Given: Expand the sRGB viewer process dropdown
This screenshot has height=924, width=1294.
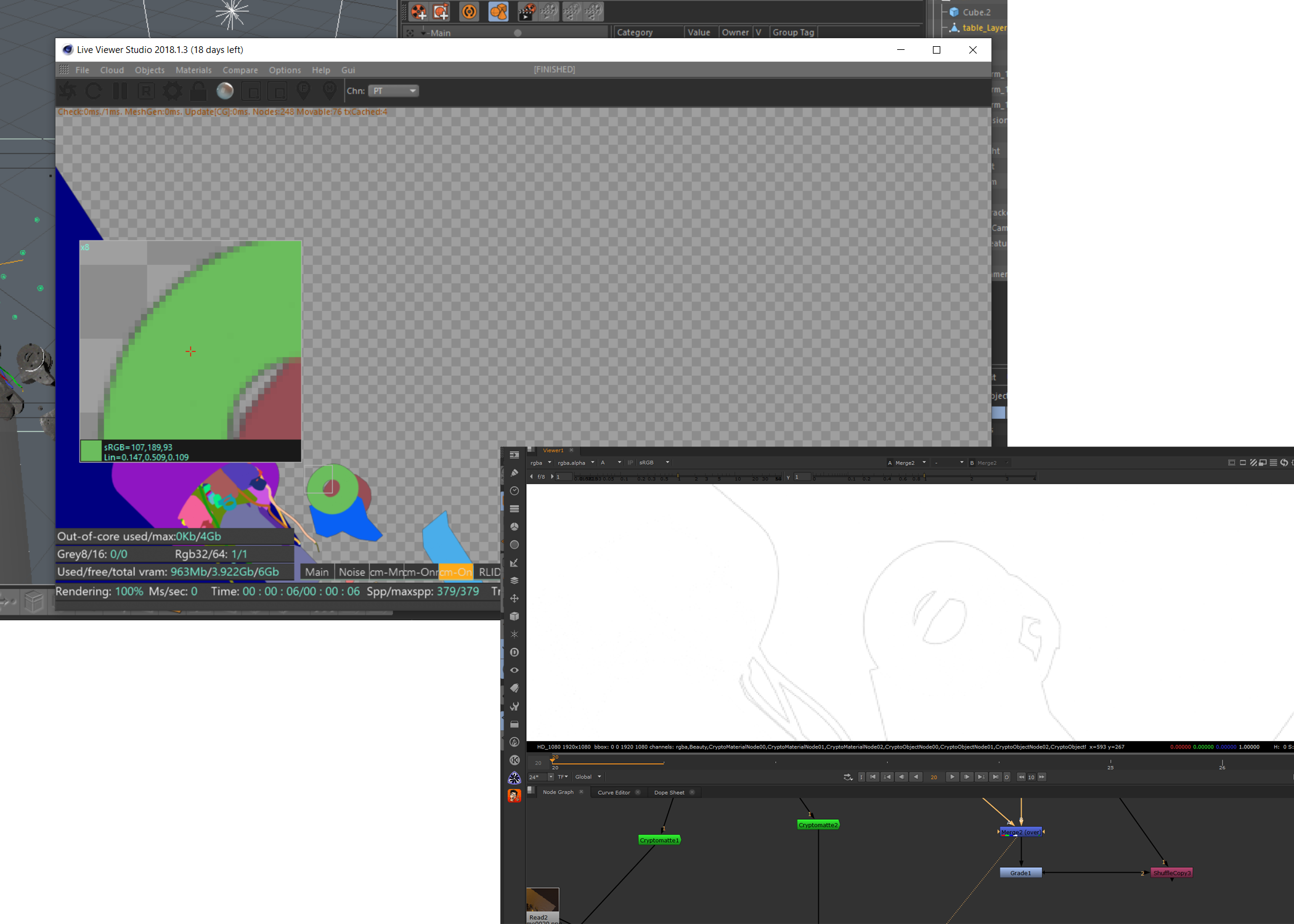Looking at the screenshot, I should [654, 463].
